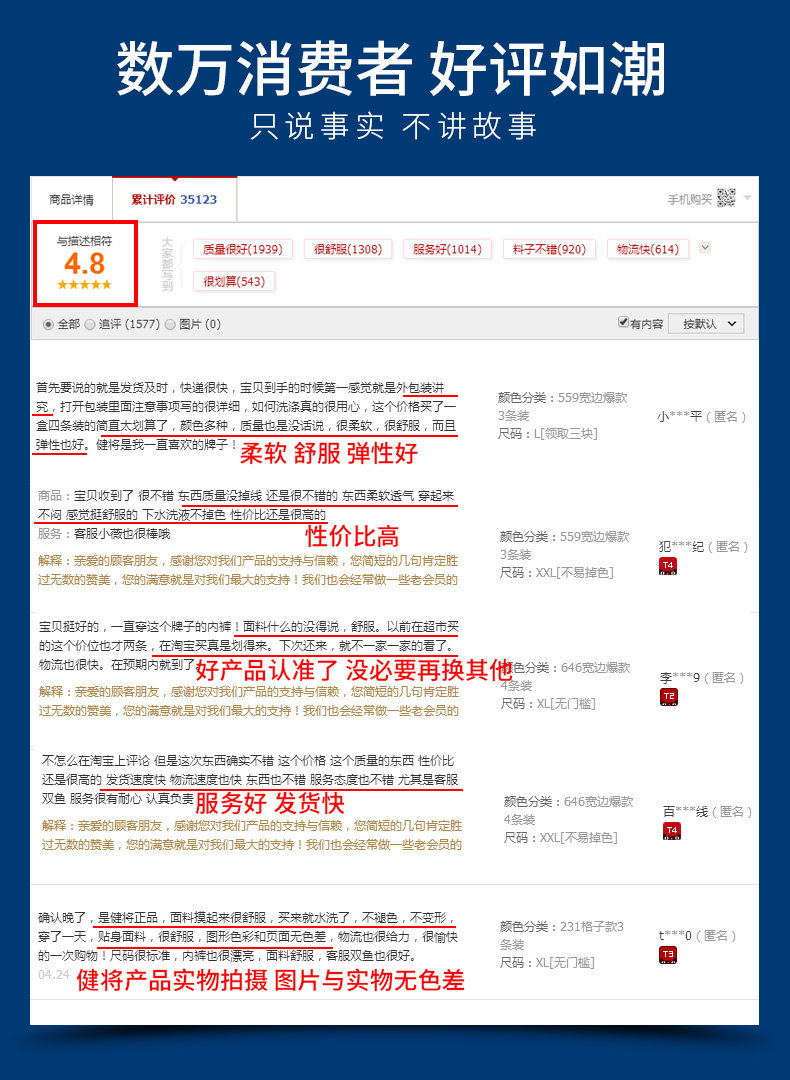Click the T4 badge under 百***线

[672, 831]
